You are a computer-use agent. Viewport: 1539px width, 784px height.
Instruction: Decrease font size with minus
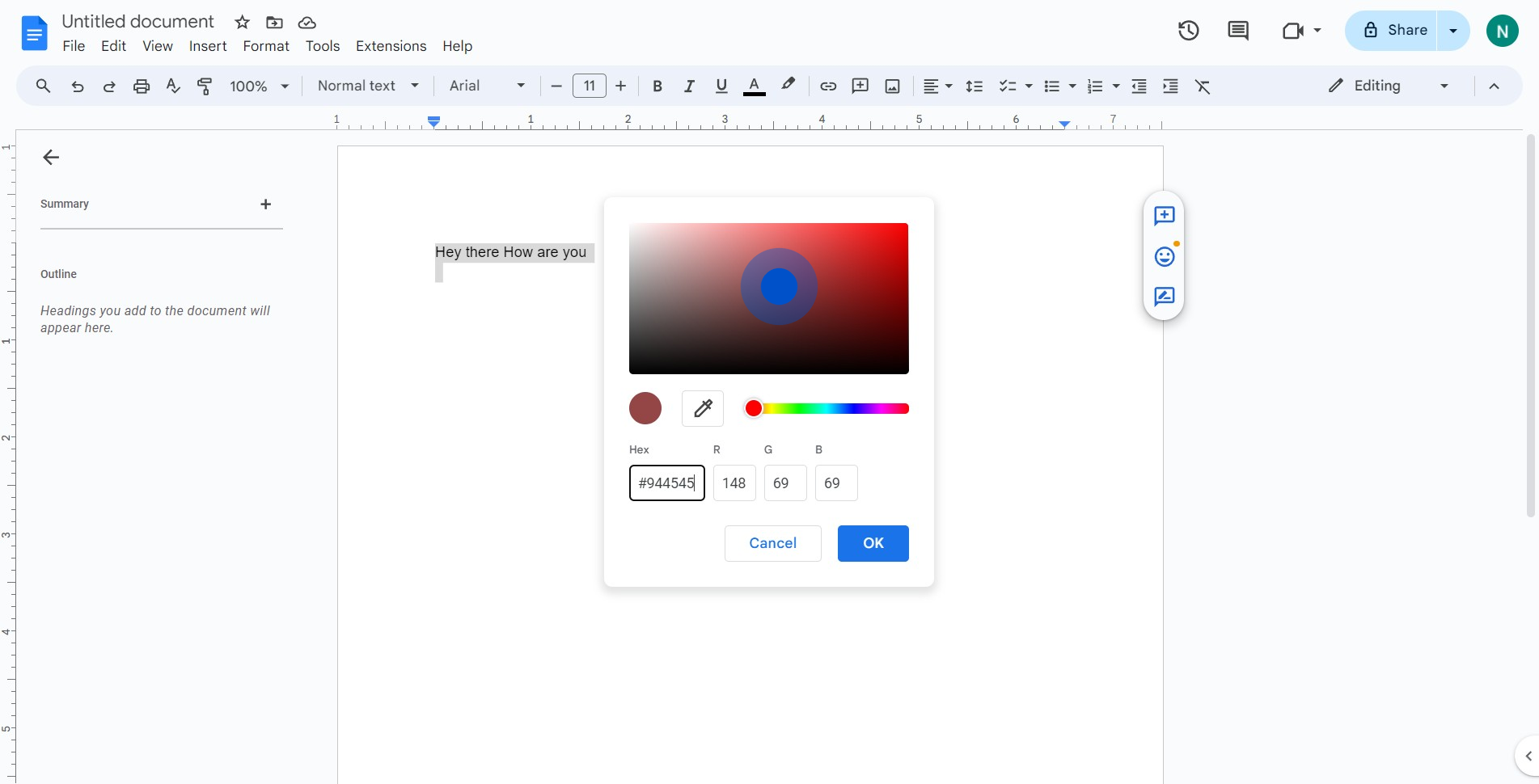pos(556,86)
